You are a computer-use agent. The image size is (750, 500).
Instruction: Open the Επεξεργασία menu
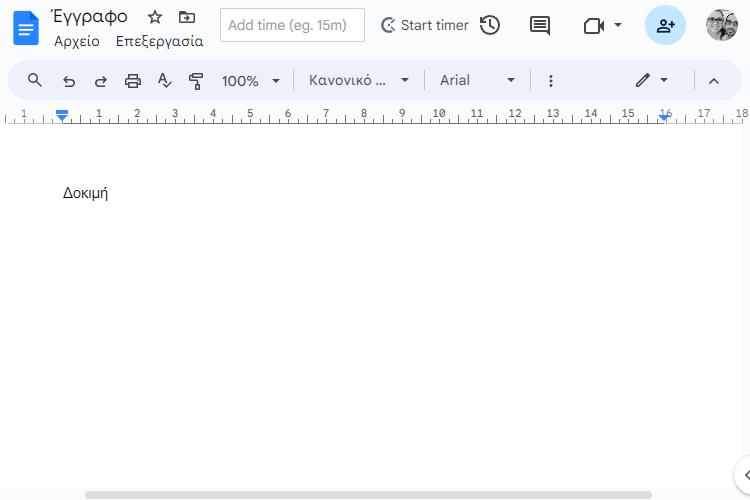coord(160,42)
